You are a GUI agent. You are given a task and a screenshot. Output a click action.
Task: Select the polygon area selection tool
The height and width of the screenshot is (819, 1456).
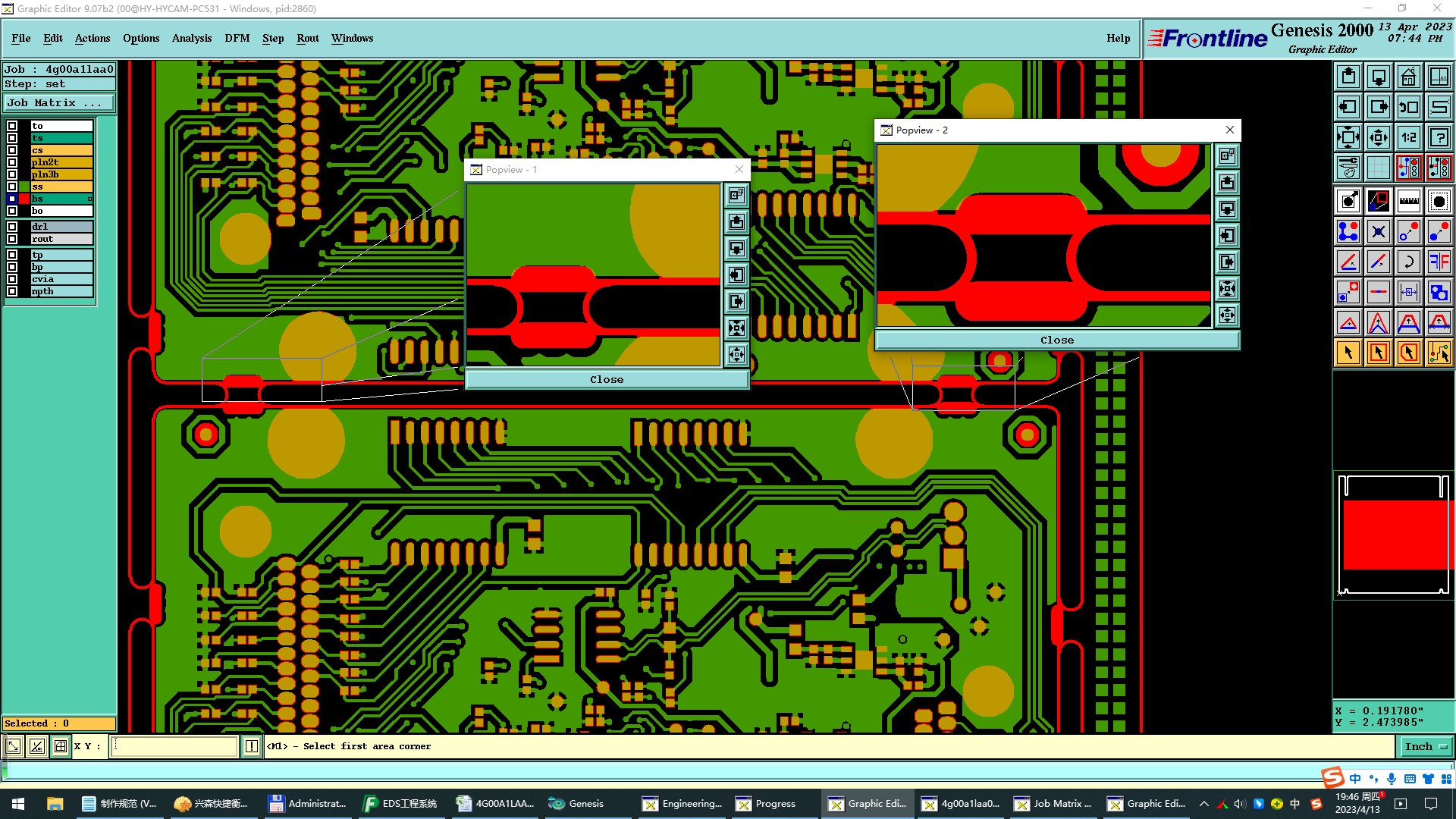click(1409, 353)
